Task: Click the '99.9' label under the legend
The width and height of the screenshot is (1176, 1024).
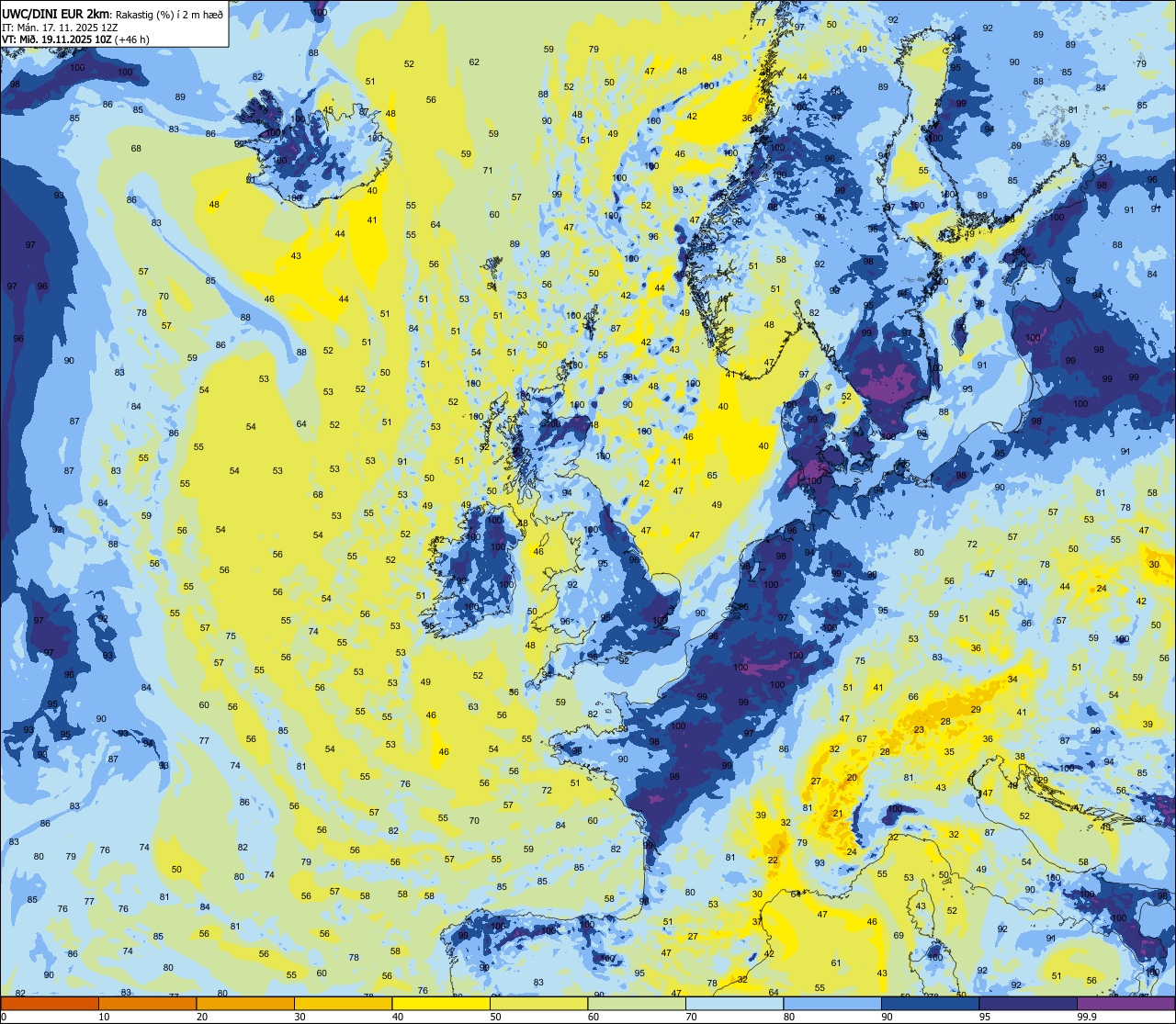Action: point(1087,1017)
